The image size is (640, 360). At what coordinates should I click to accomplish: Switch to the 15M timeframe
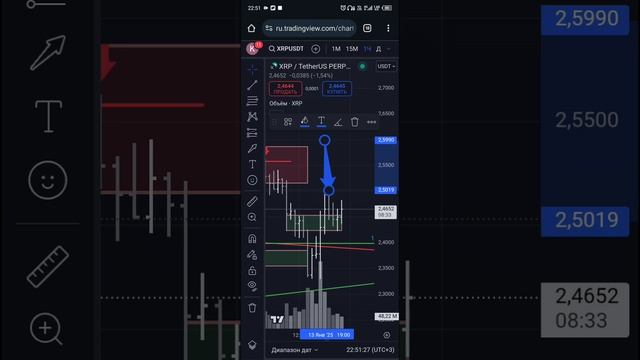(x=352, y=49)
